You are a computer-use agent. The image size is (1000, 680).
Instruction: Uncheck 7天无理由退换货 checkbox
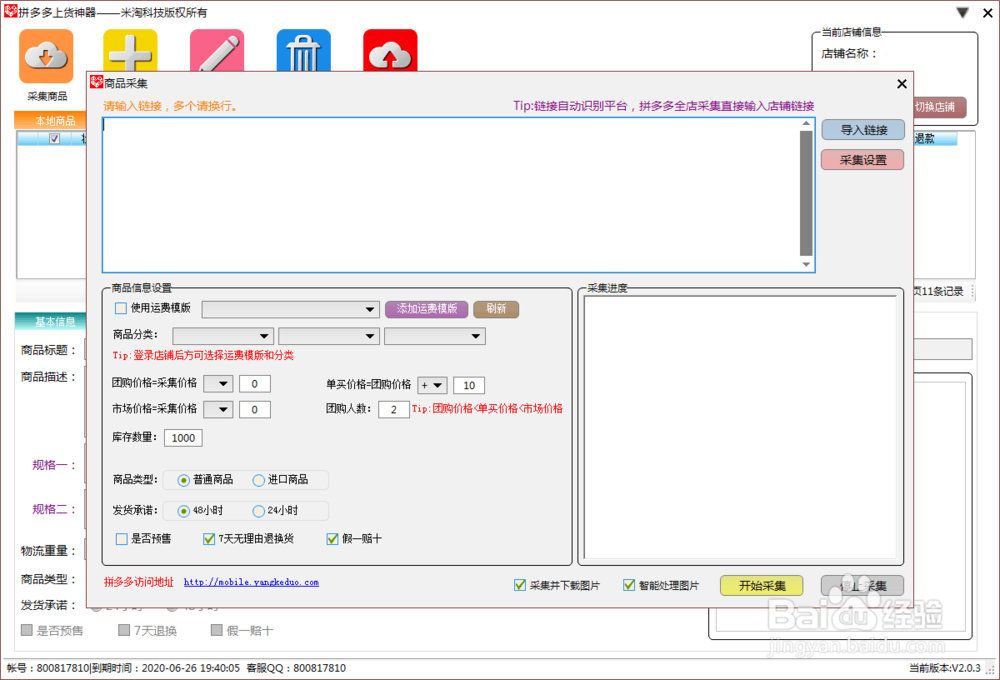[x=209, y=539]
